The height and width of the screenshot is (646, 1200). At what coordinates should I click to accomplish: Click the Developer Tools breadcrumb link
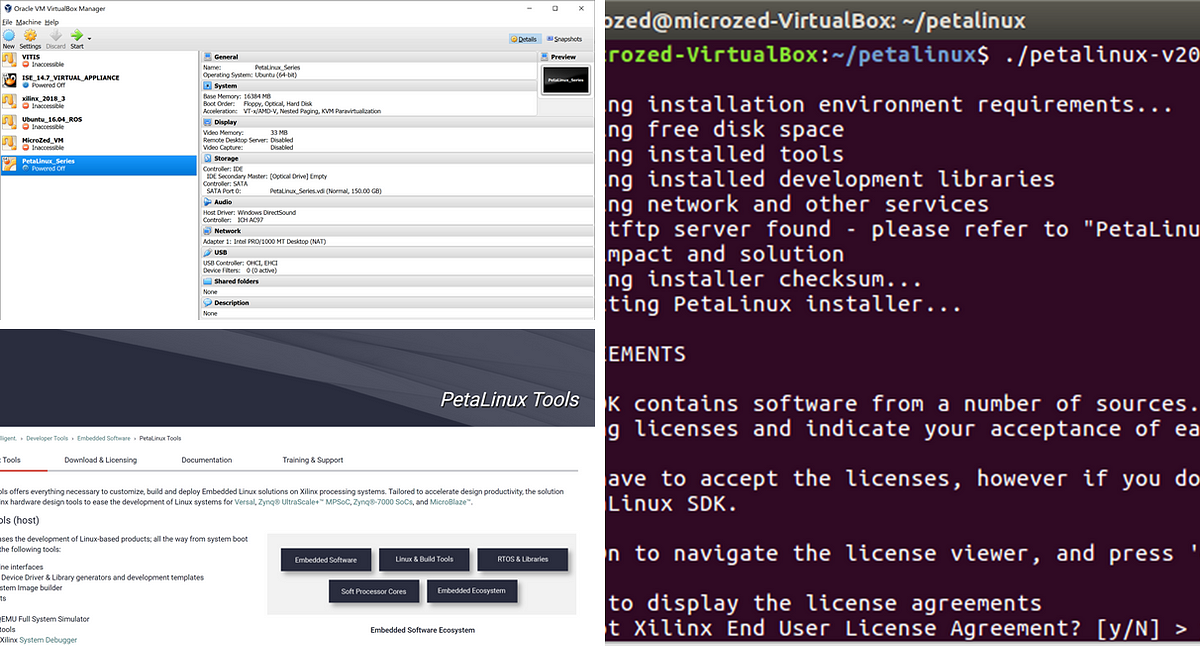[48, 438]
